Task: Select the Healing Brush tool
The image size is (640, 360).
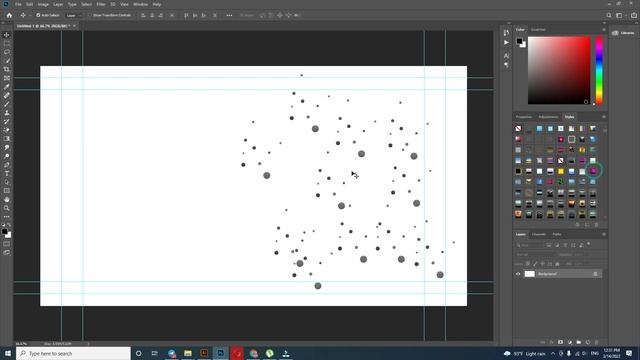Action: [x=7, y=96]
